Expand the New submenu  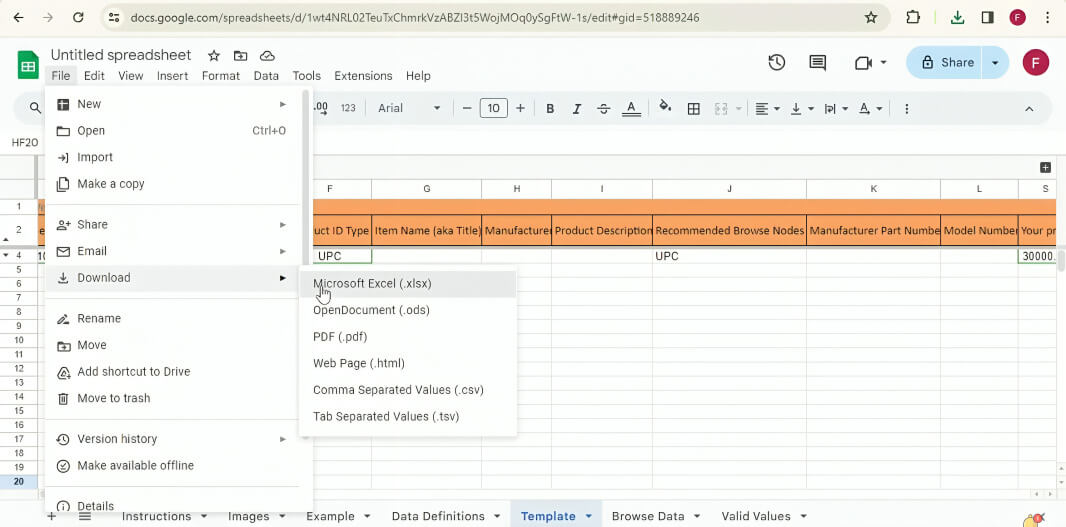click(173, 104)
